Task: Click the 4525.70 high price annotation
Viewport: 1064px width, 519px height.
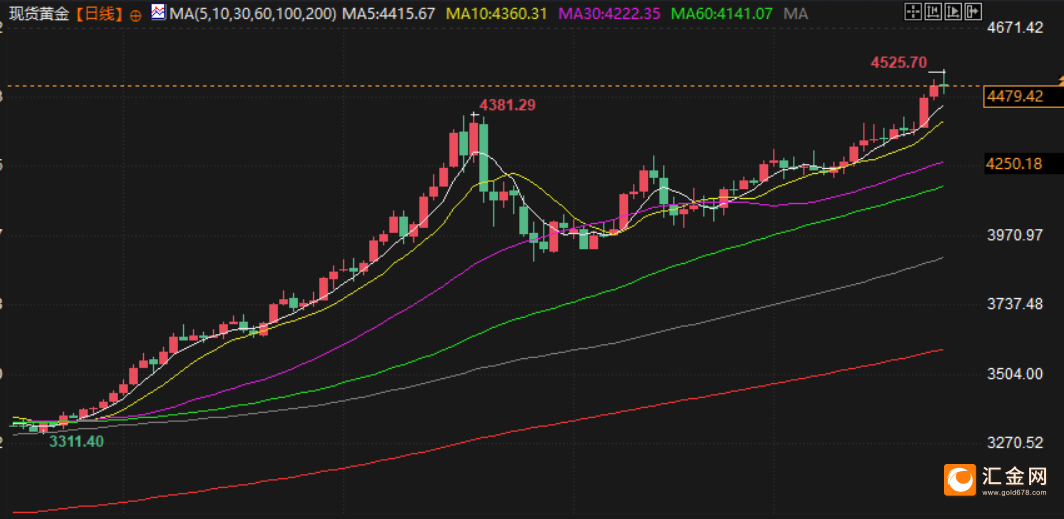Action: (898, 62)
